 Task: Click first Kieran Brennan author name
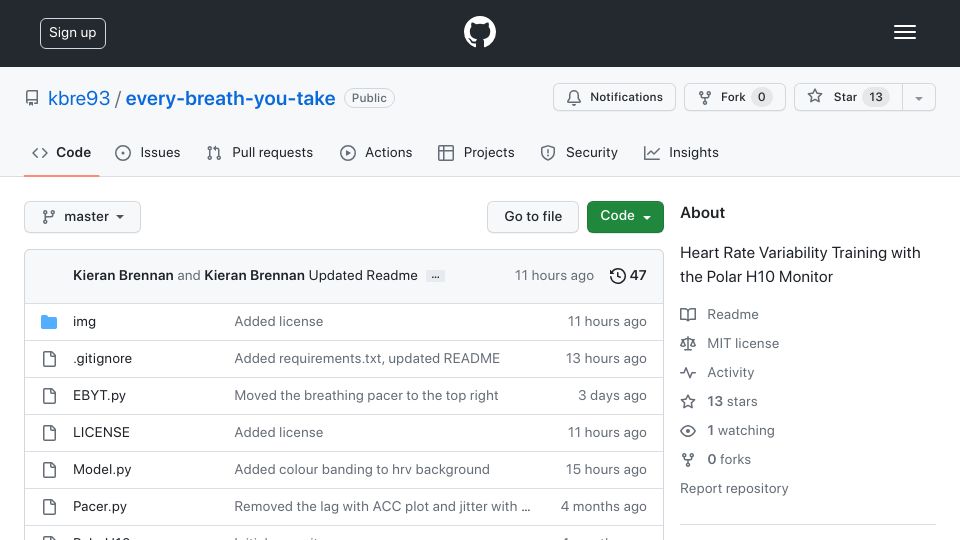(123, 276)
